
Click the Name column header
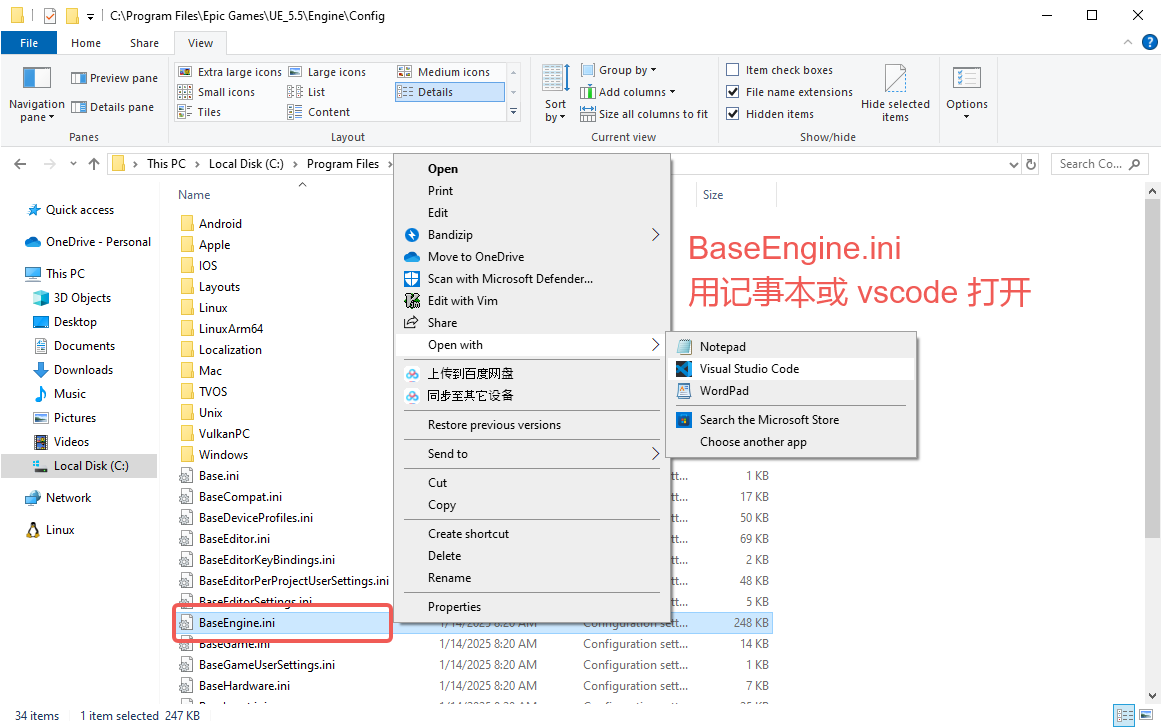pos(194,195)
